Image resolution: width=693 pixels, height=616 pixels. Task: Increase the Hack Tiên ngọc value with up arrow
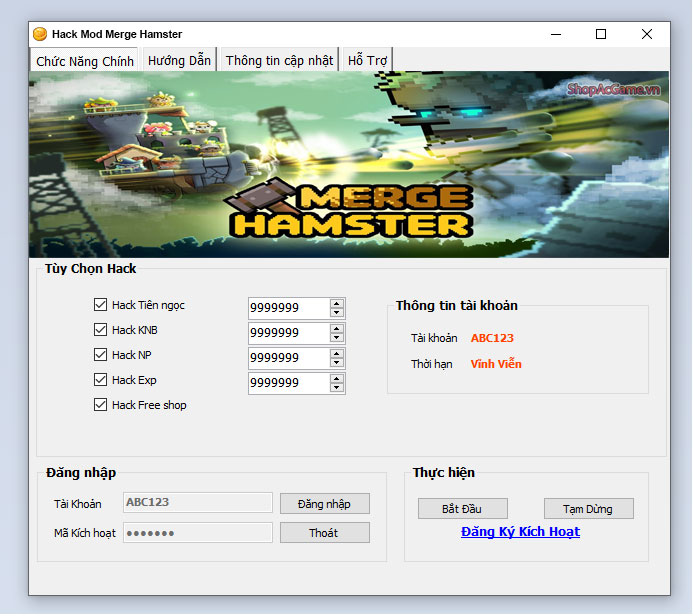(x=337, y=304)
